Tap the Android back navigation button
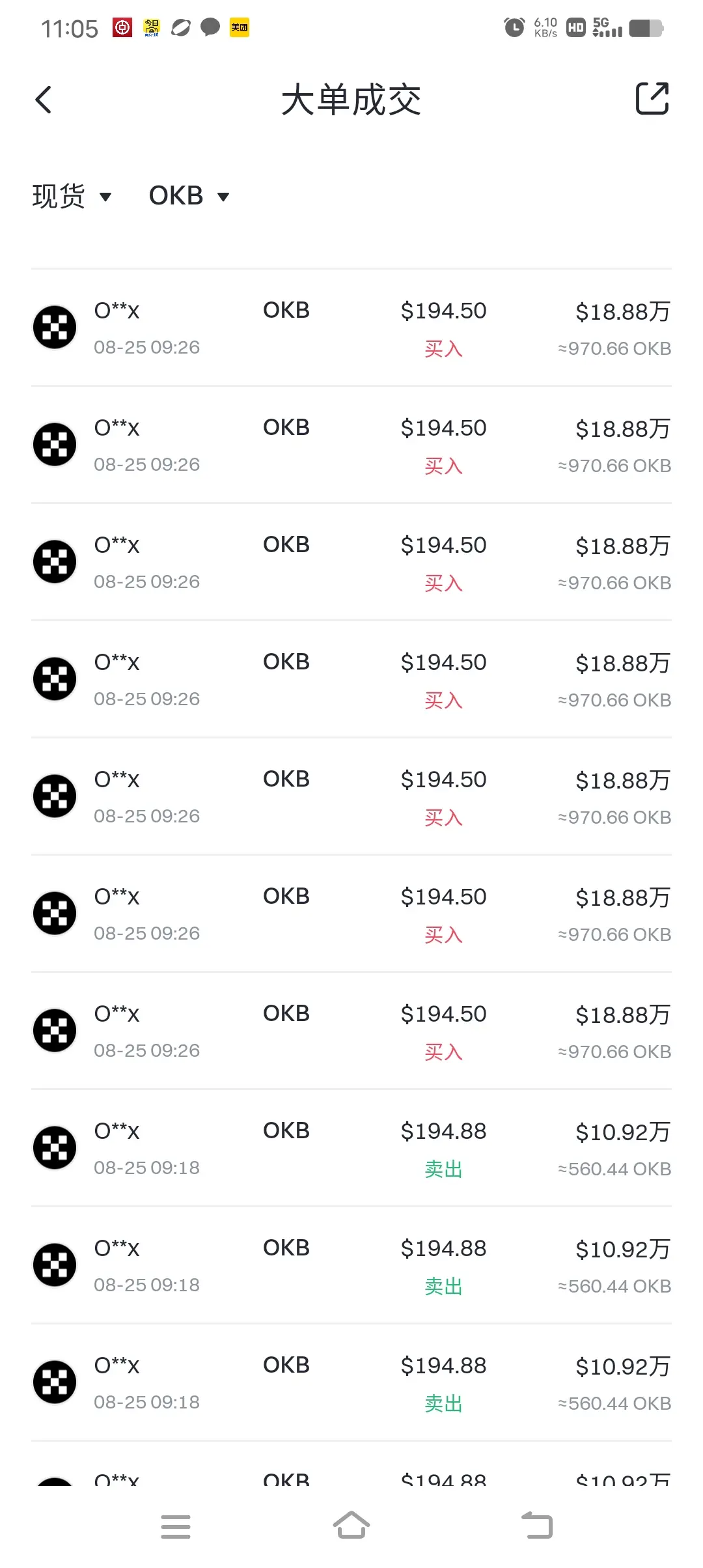703x1568 pixels. [537, 1526]
